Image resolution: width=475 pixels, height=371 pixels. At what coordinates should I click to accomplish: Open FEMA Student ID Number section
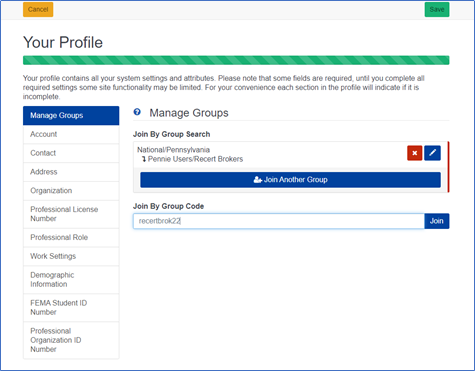pos(71,308)
